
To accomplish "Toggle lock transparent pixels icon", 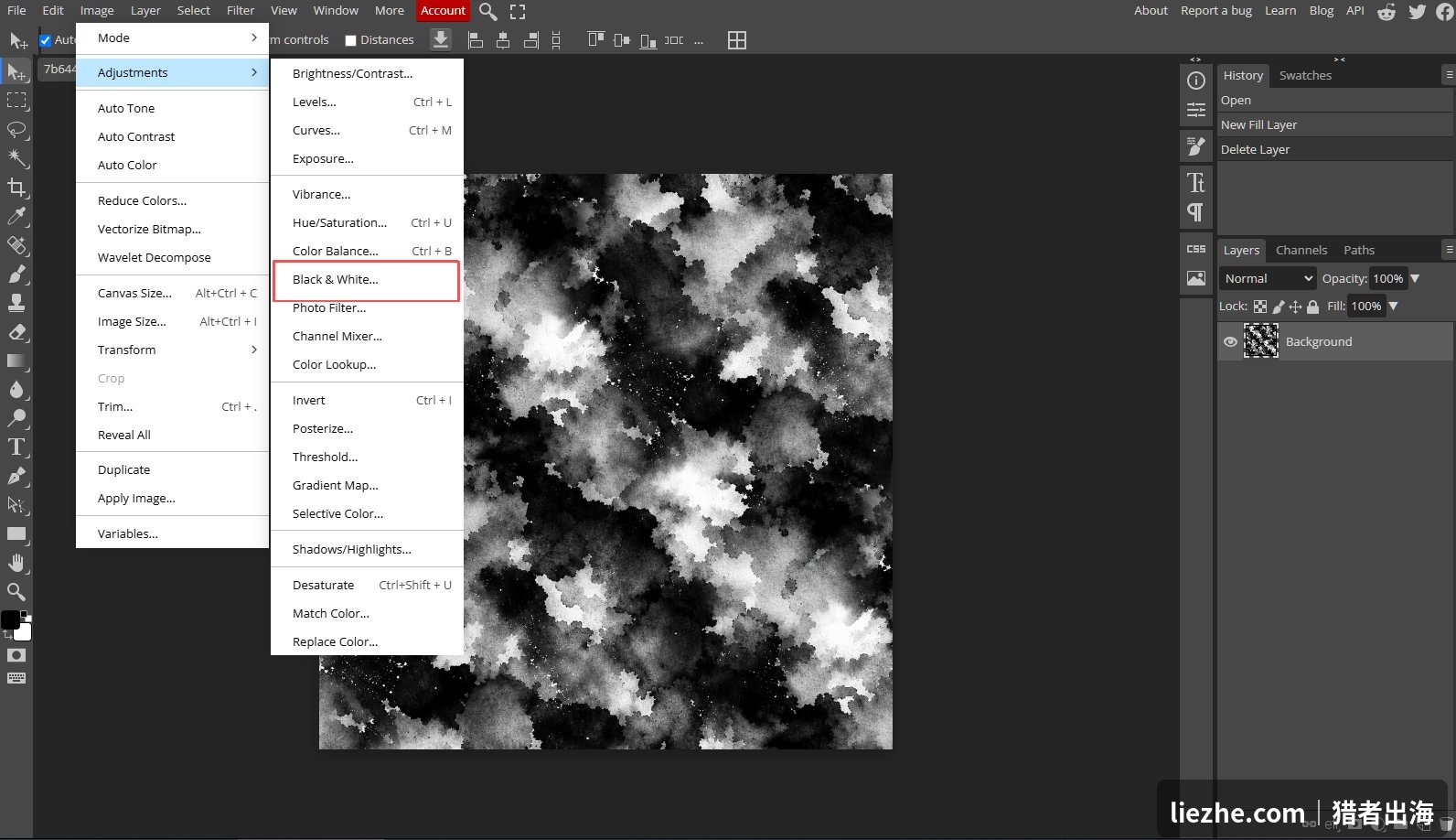I will point(1260,307).
